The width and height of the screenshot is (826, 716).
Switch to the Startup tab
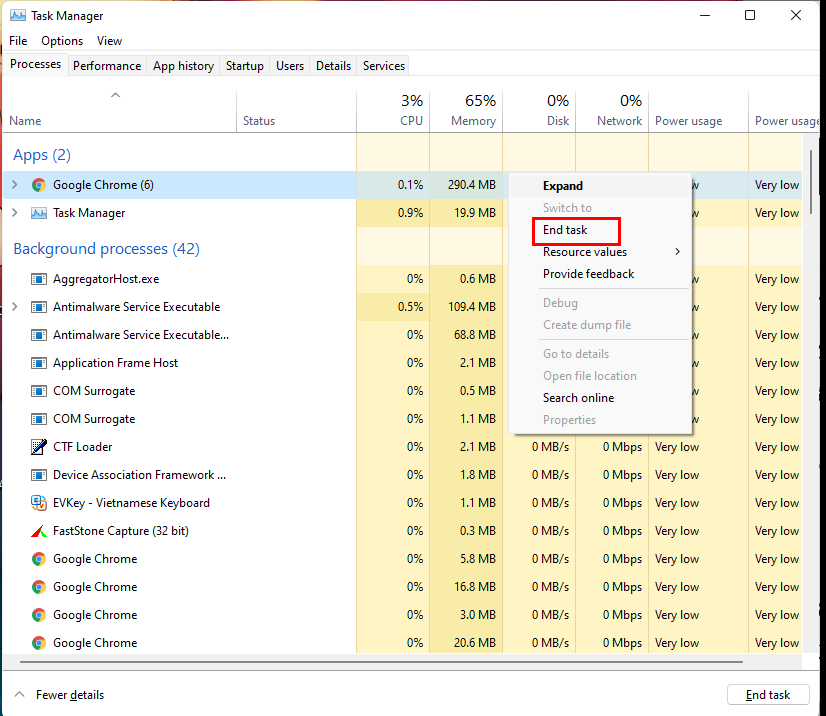point(244,66)
